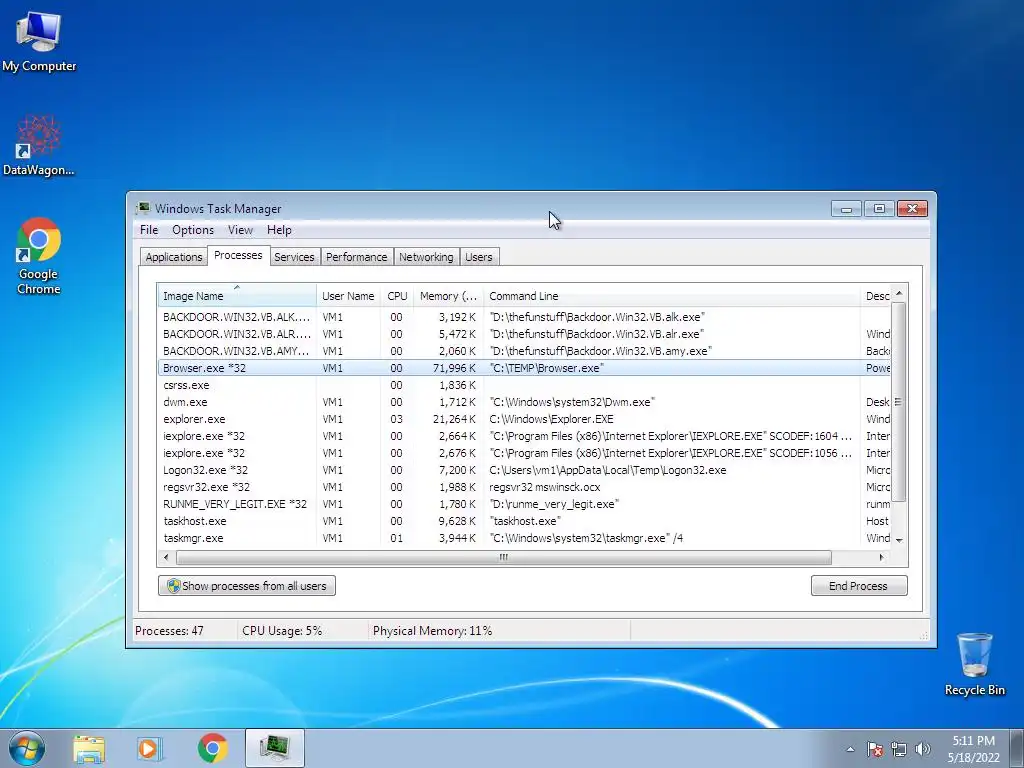Select BACKDOOR.WIN32.VB.ALR process row

click(524, 334)
